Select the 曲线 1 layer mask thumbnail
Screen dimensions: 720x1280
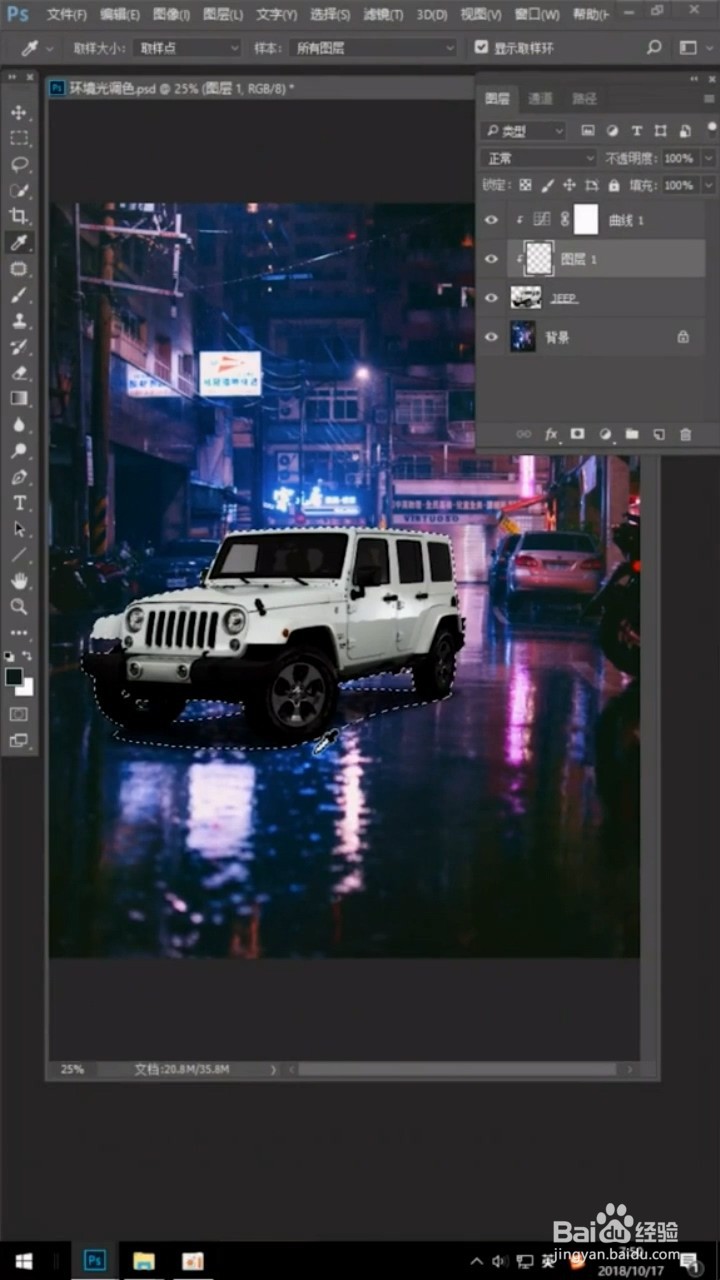coord(585,219)
